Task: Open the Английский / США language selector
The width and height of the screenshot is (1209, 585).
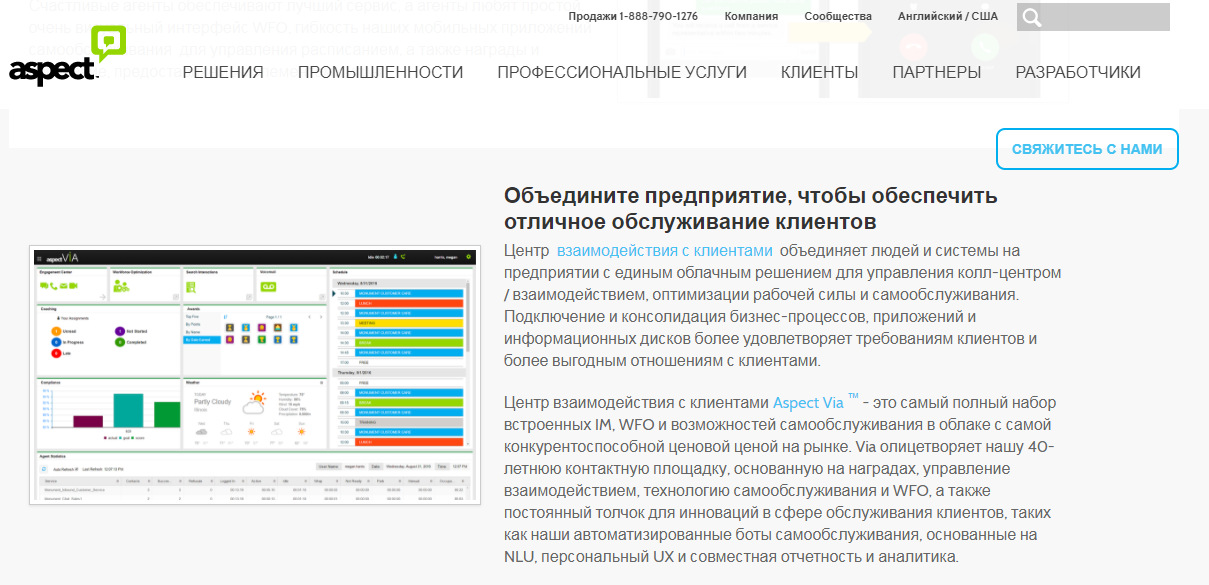Action: [x=948, y=16]
